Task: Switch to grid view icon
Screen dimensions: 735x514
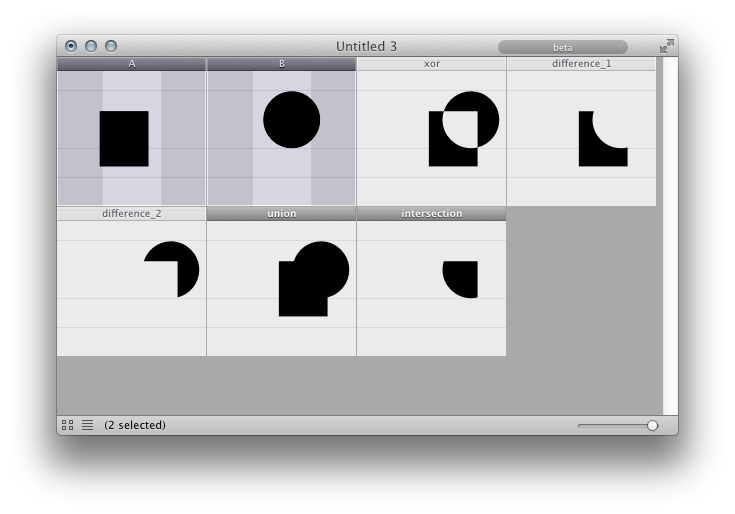Action: pyautogui.click(x=68, y=425)
